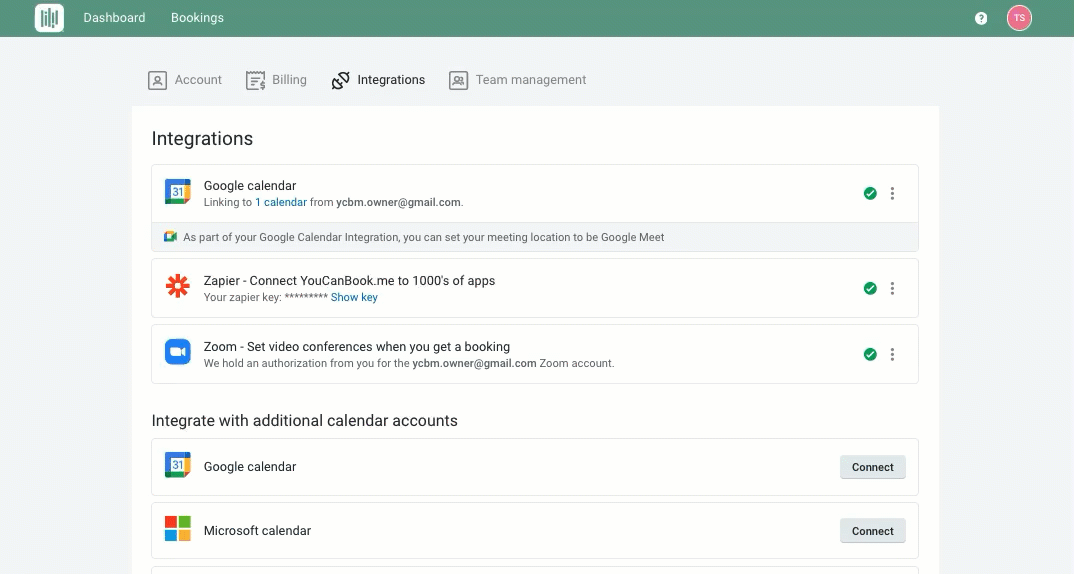Connect an additional Google calendar
The image size is (1074, 574).
point(873,467)
